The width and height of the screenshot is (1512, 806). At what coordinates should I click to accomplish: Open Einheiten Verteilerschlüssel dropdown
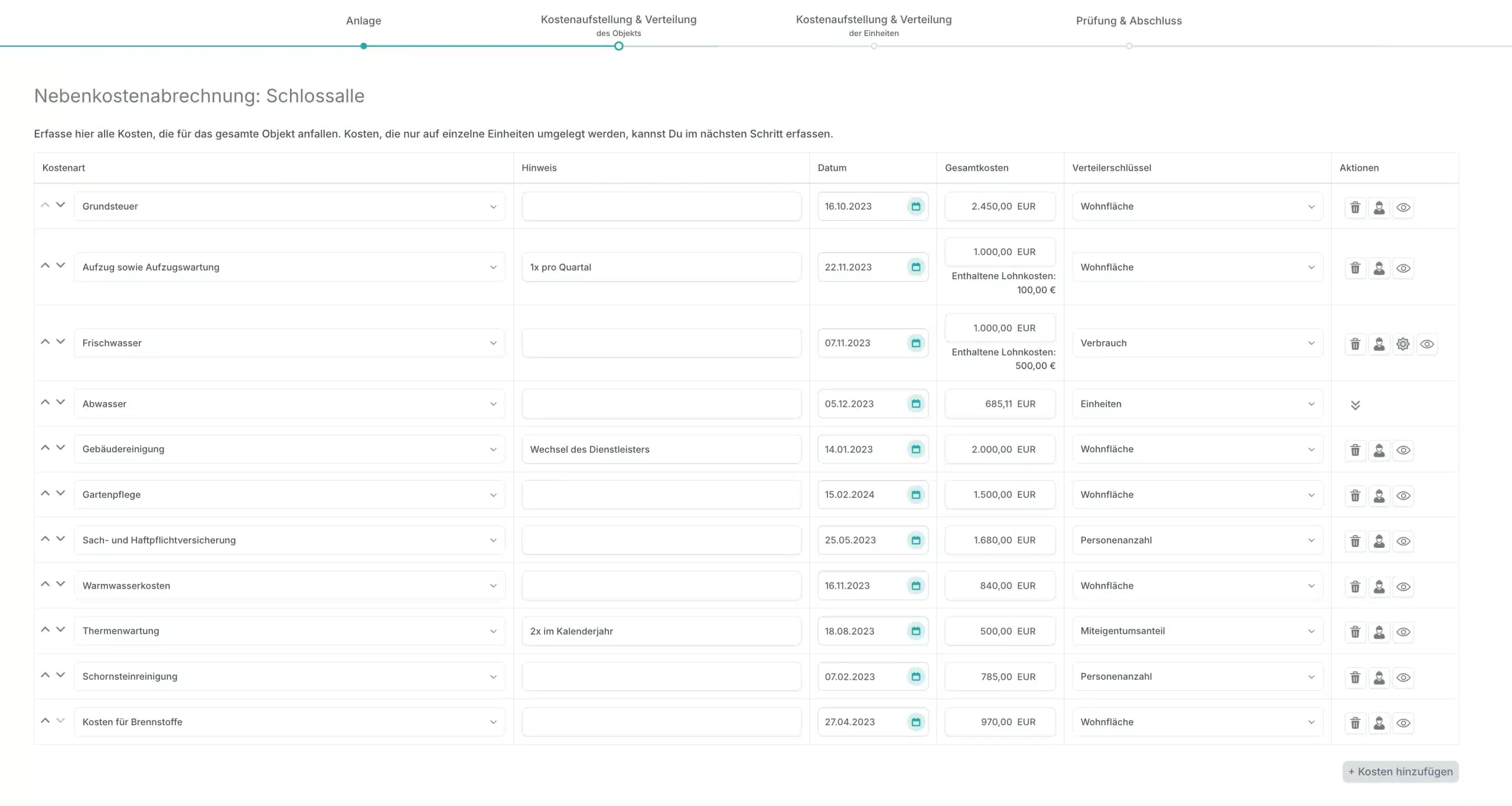tap(1198, 404)
